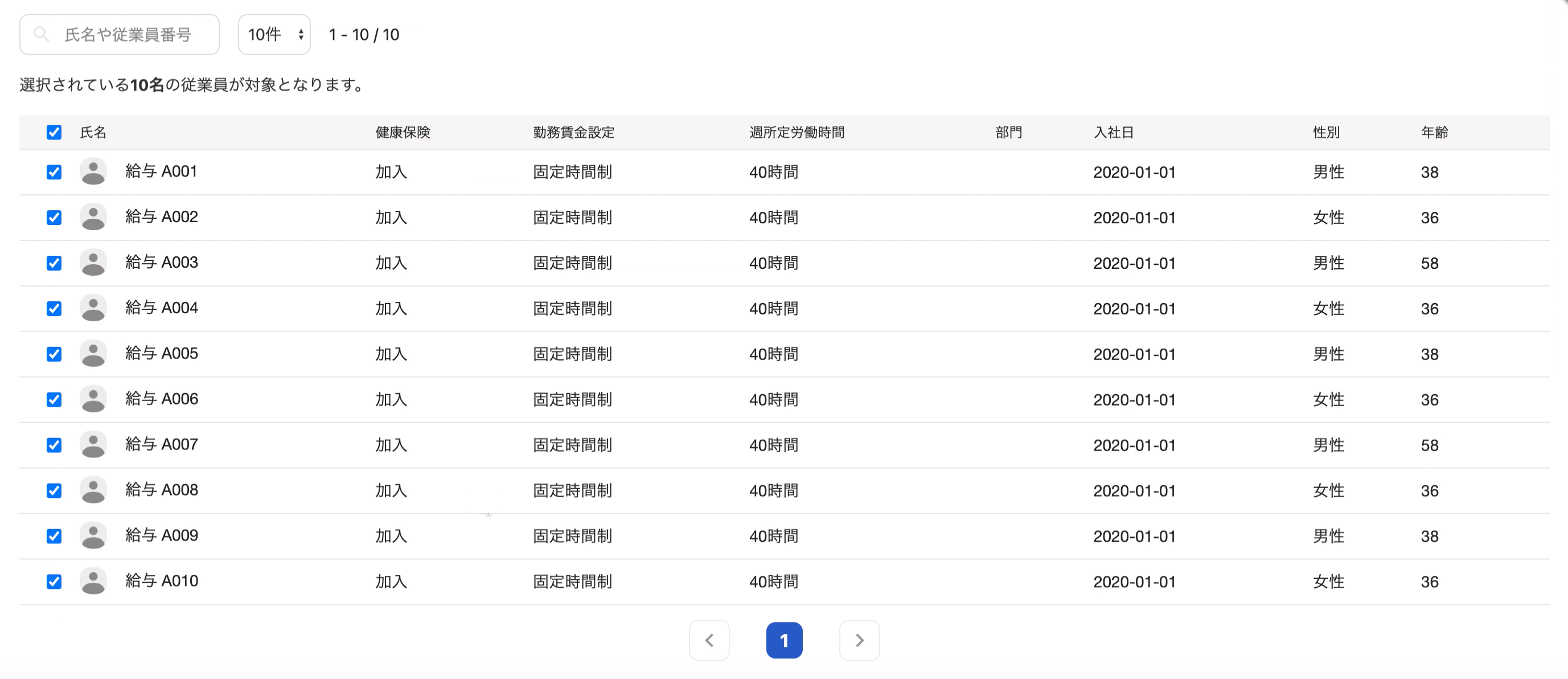Click the search magnifier icon
The image size is (1568, 679).
tap(42, 34)
